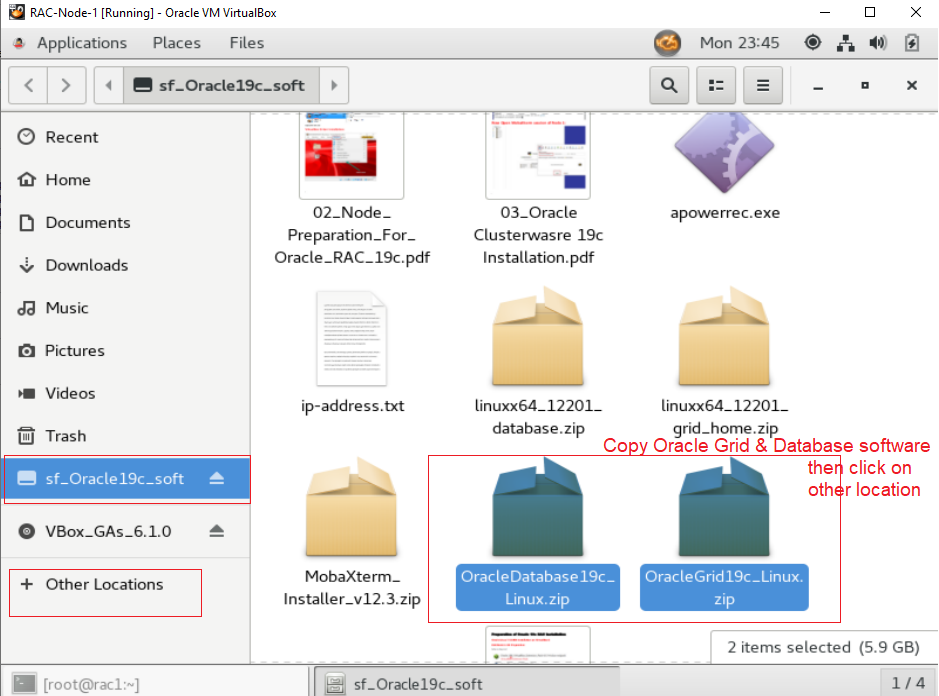Open Trash in the sidebar
The height and width of the screenshot is (696, 939).
125,436
